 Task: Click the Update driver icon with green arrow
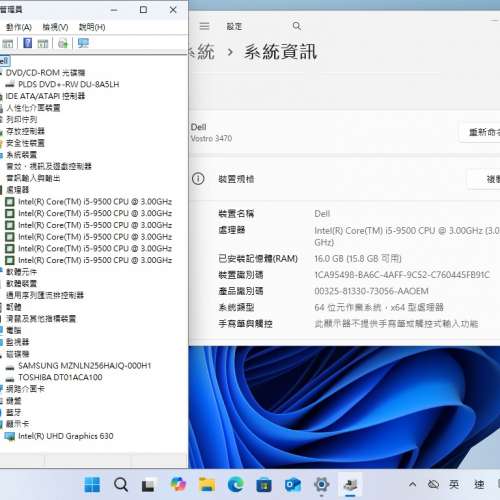[x=63, y=43]
